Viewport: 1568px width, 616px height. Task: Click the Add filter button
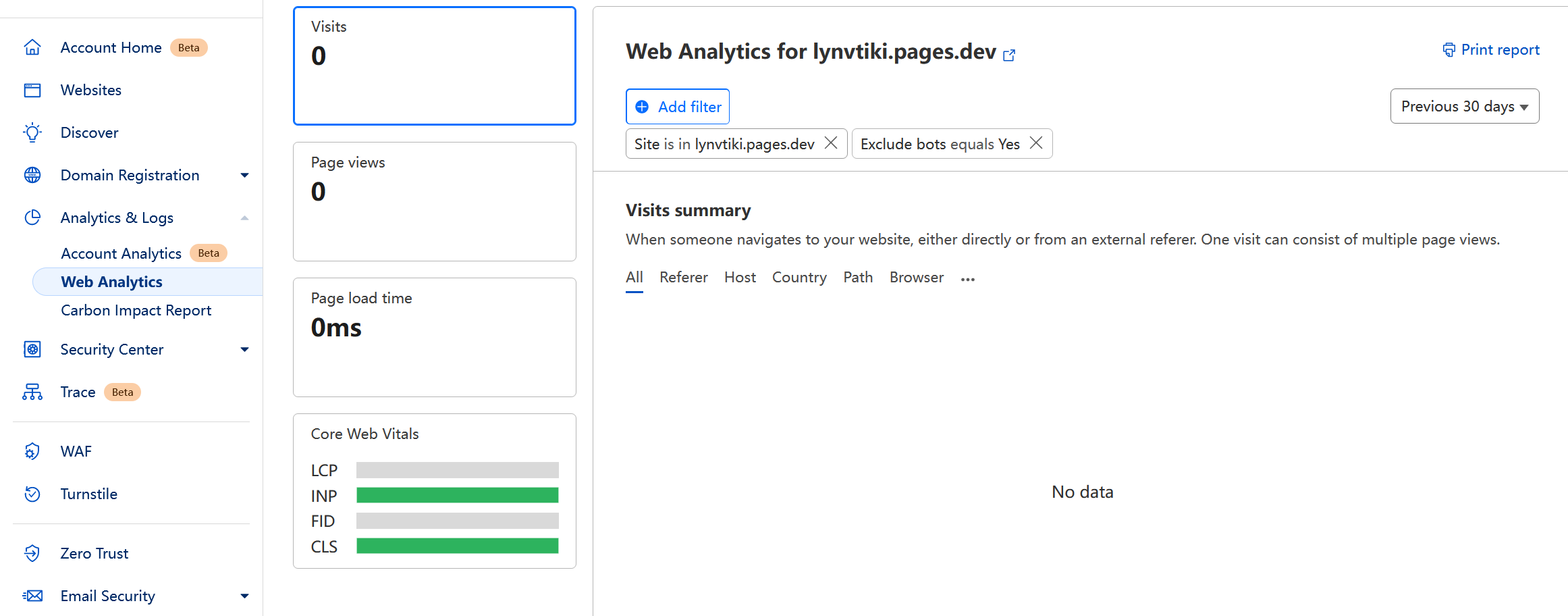(678, 107)
